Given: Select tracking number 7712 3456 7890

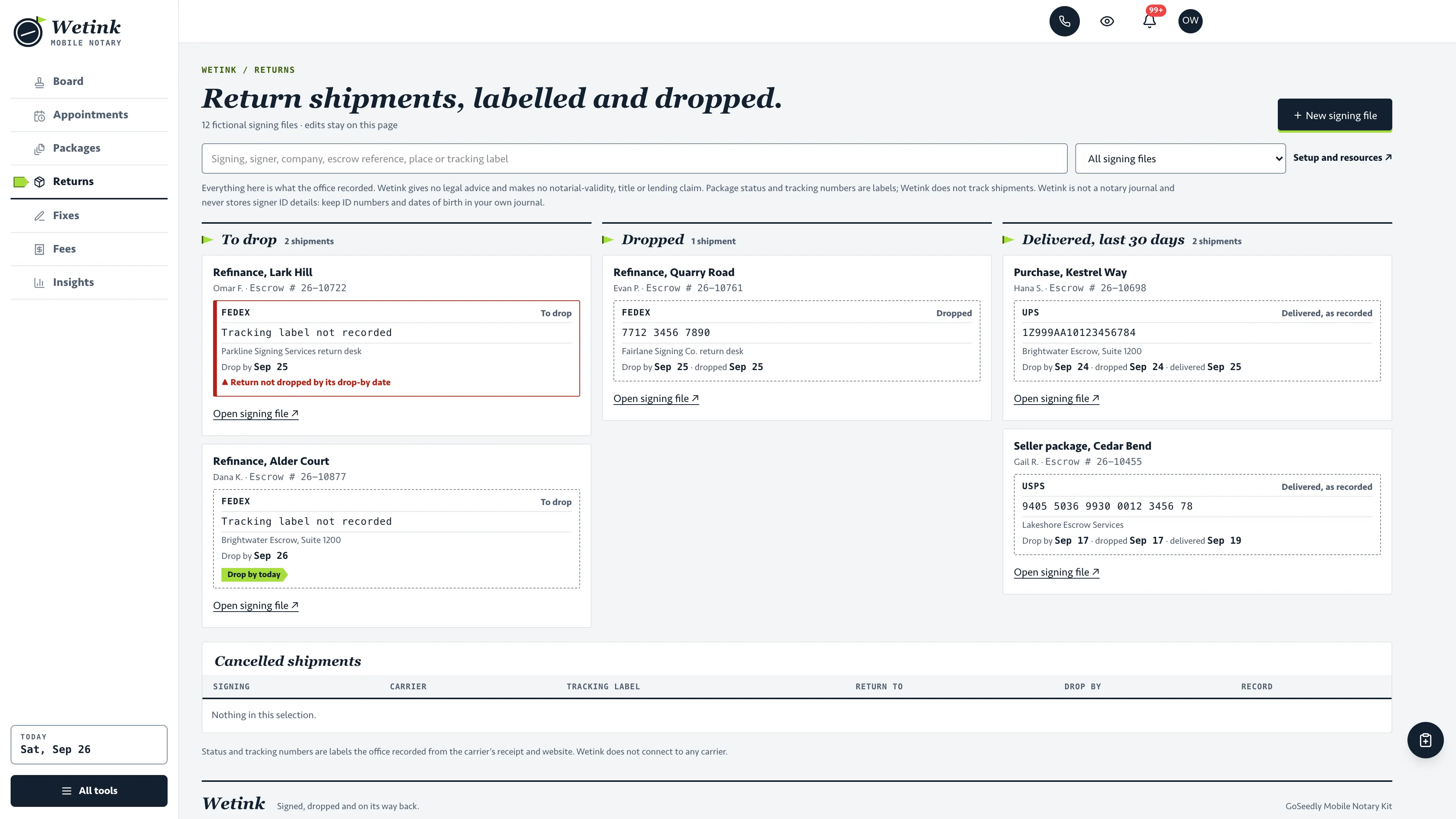Looking at the screenshot, I should tap(665, 333).
